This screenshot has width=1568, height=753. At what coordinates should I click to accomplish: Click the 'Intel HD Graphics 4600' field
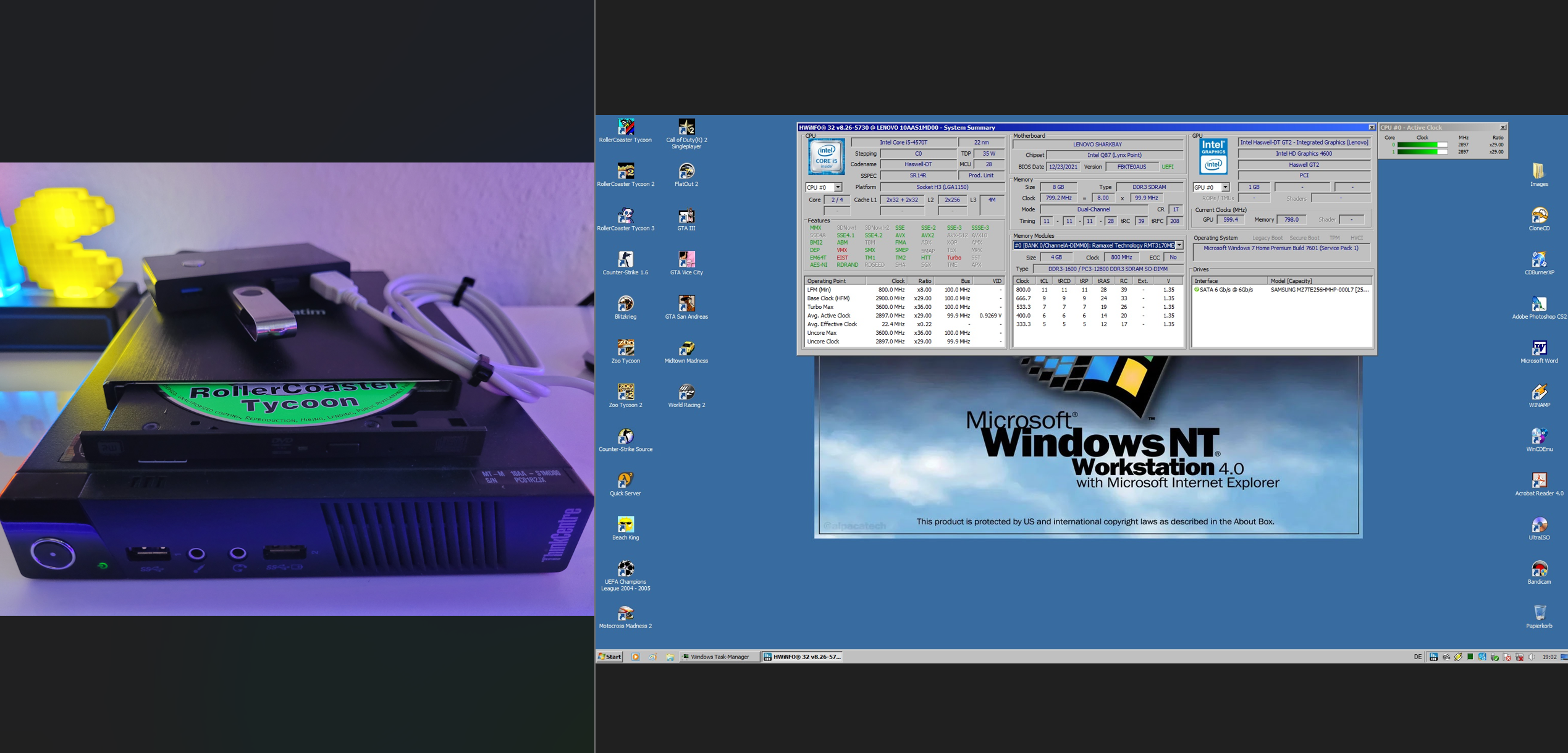[1304, 154]
